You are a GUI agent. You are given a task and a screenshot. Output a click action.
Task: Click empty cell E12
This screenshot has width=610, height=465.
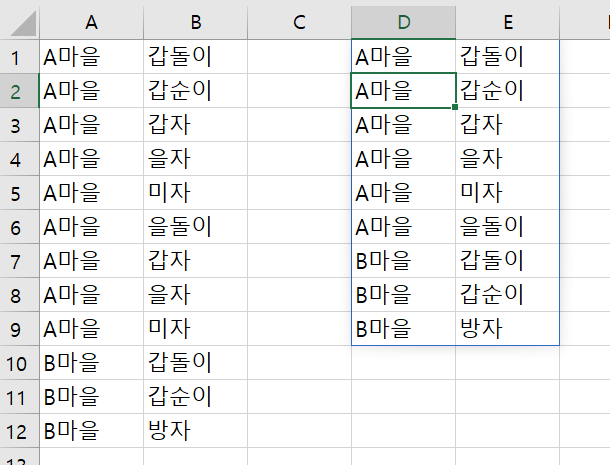pyautogui.click(x=508, y=431)
